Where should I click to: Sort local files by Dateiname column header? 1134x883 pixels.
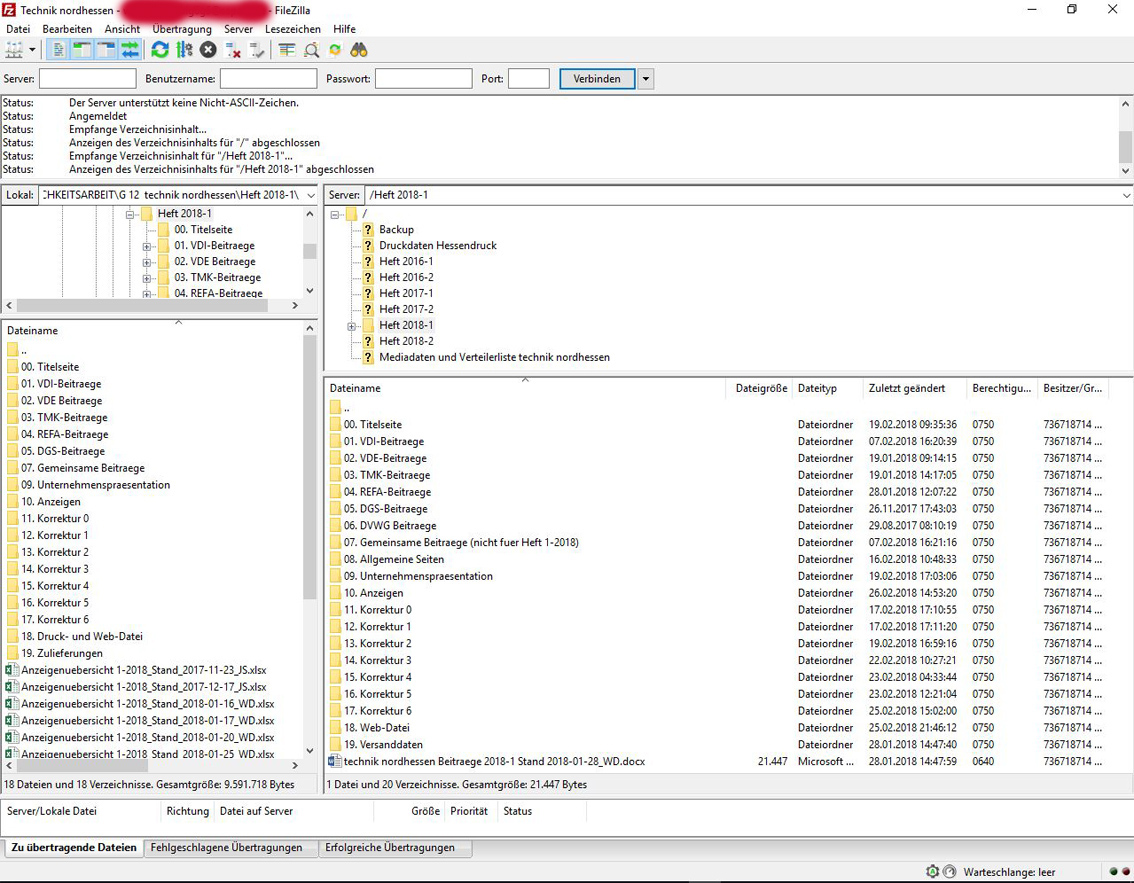152,330
